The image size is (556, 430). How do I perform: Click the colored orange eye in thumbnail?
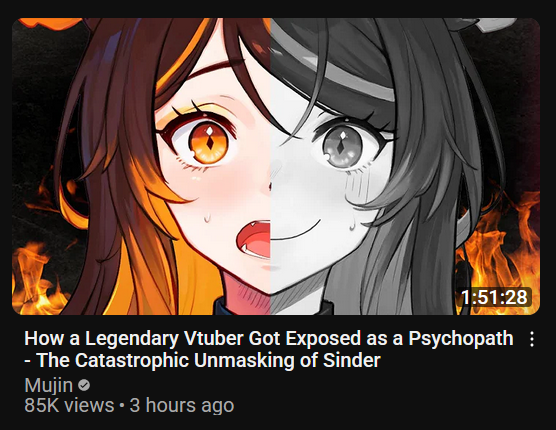pos(209,142)
